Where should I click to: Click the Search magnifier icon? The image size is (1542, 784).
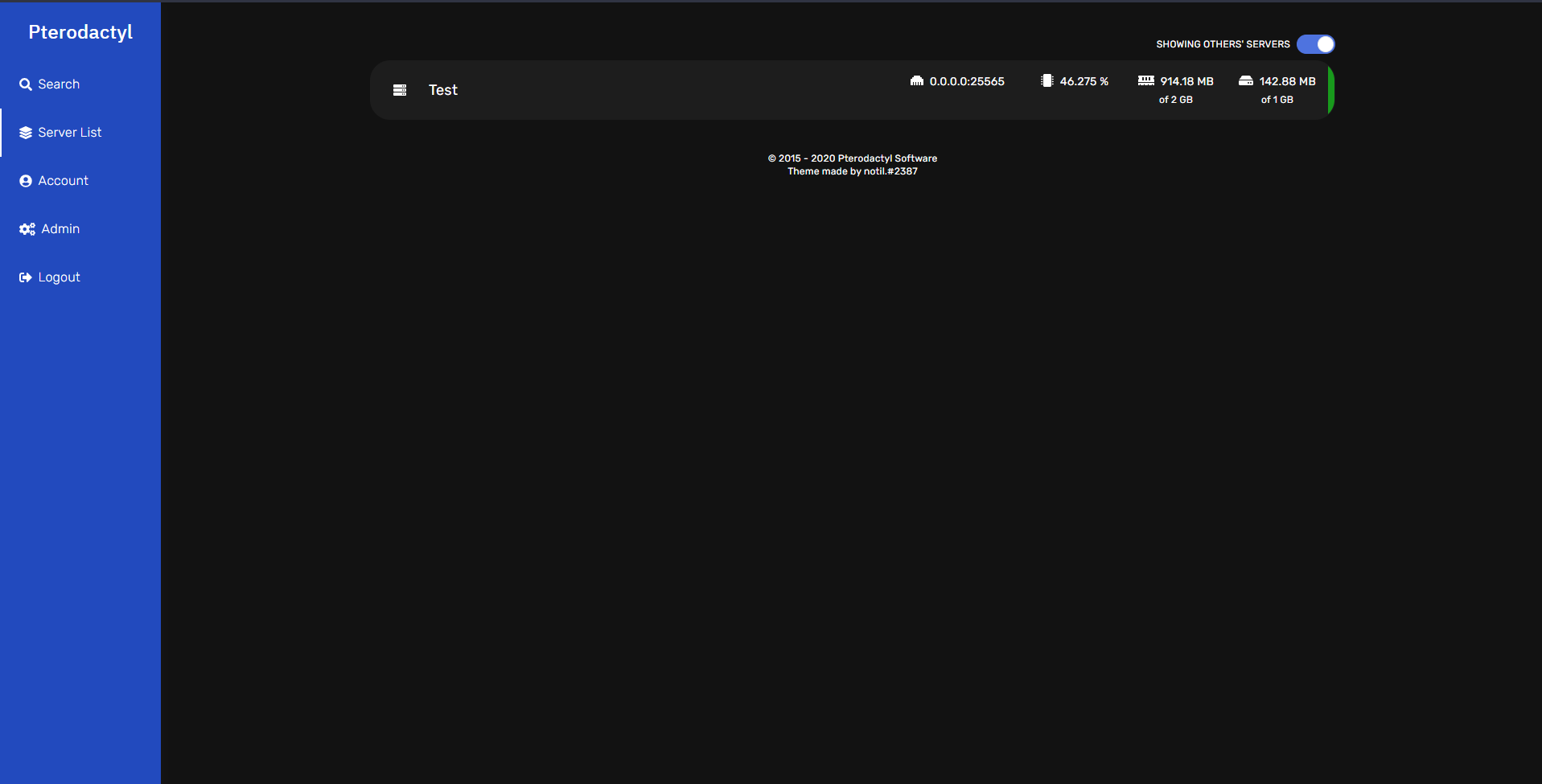pyautogui.click(x=26, y=84)
